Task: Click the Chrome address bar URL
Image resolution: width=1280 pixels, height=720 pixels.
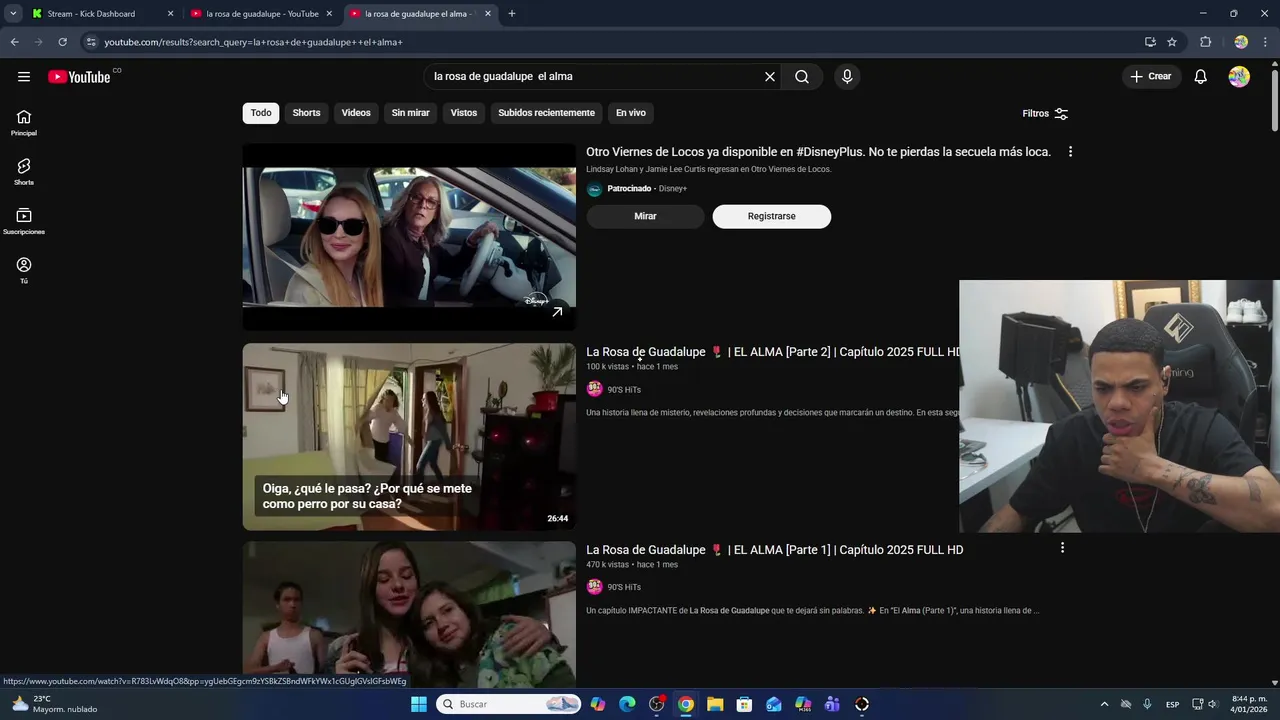Action: [x=253, y=42]
